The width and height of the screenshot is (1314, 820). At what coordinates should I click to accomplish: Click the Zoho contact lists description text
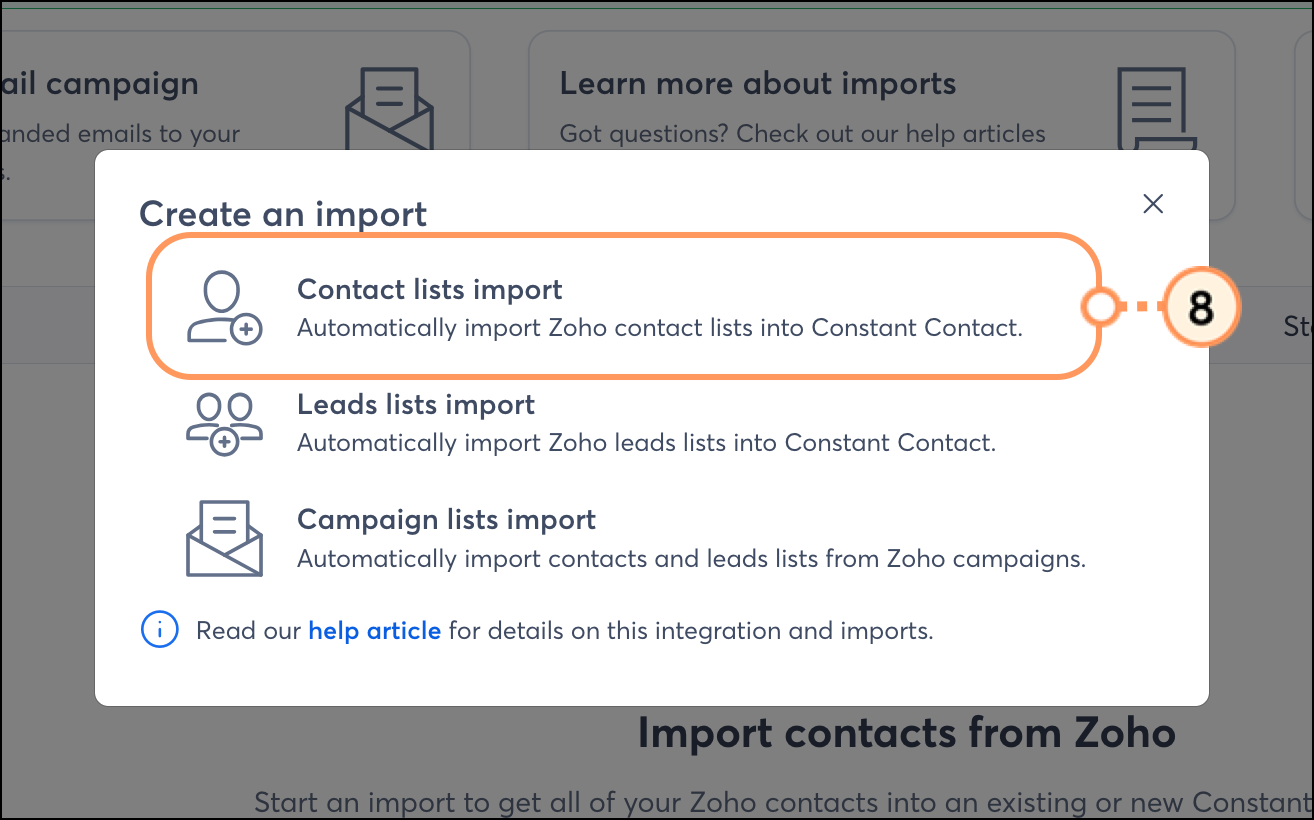(659, 328)
